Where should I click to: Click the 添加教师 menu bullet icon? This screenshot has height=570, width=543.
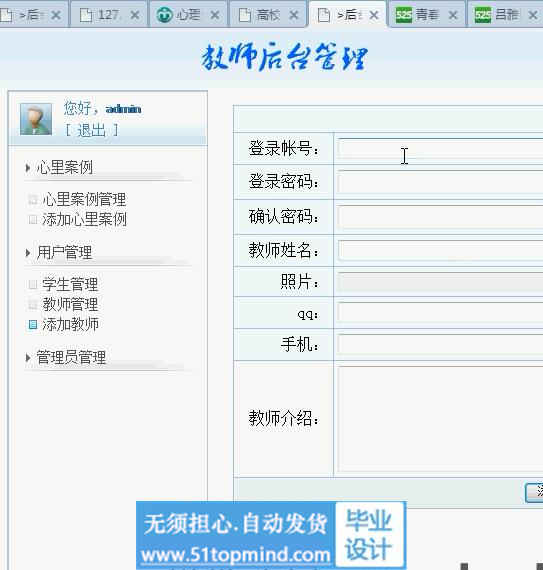point(33,325)
